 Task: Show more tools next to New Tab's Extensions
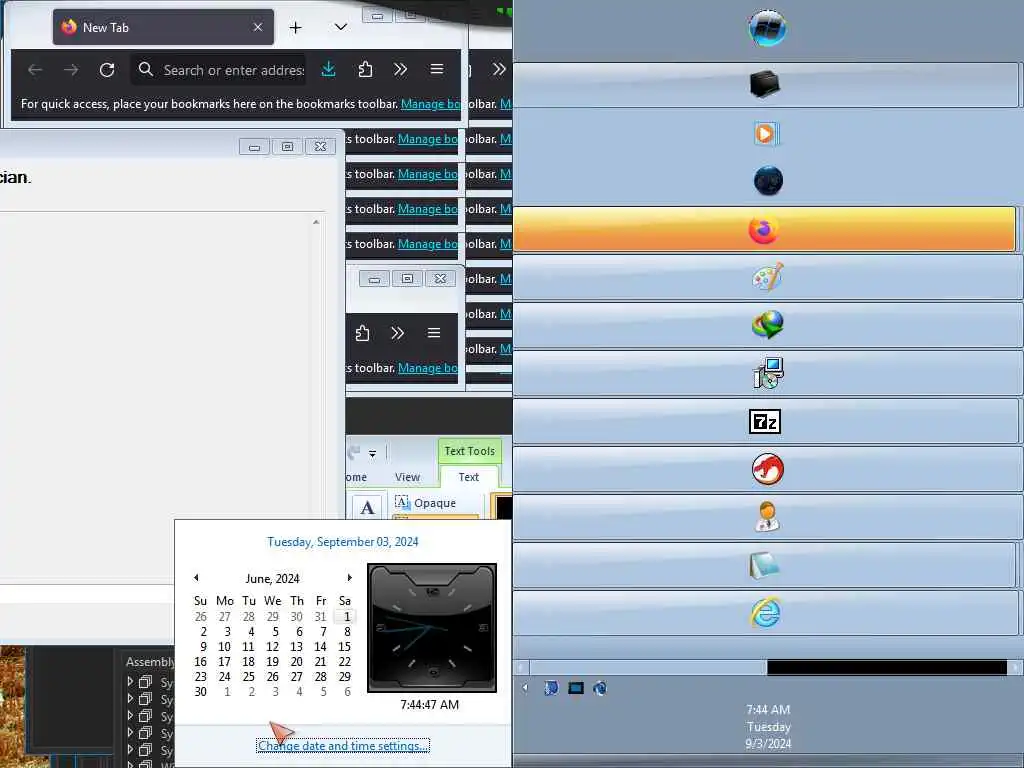coord(400,69)
